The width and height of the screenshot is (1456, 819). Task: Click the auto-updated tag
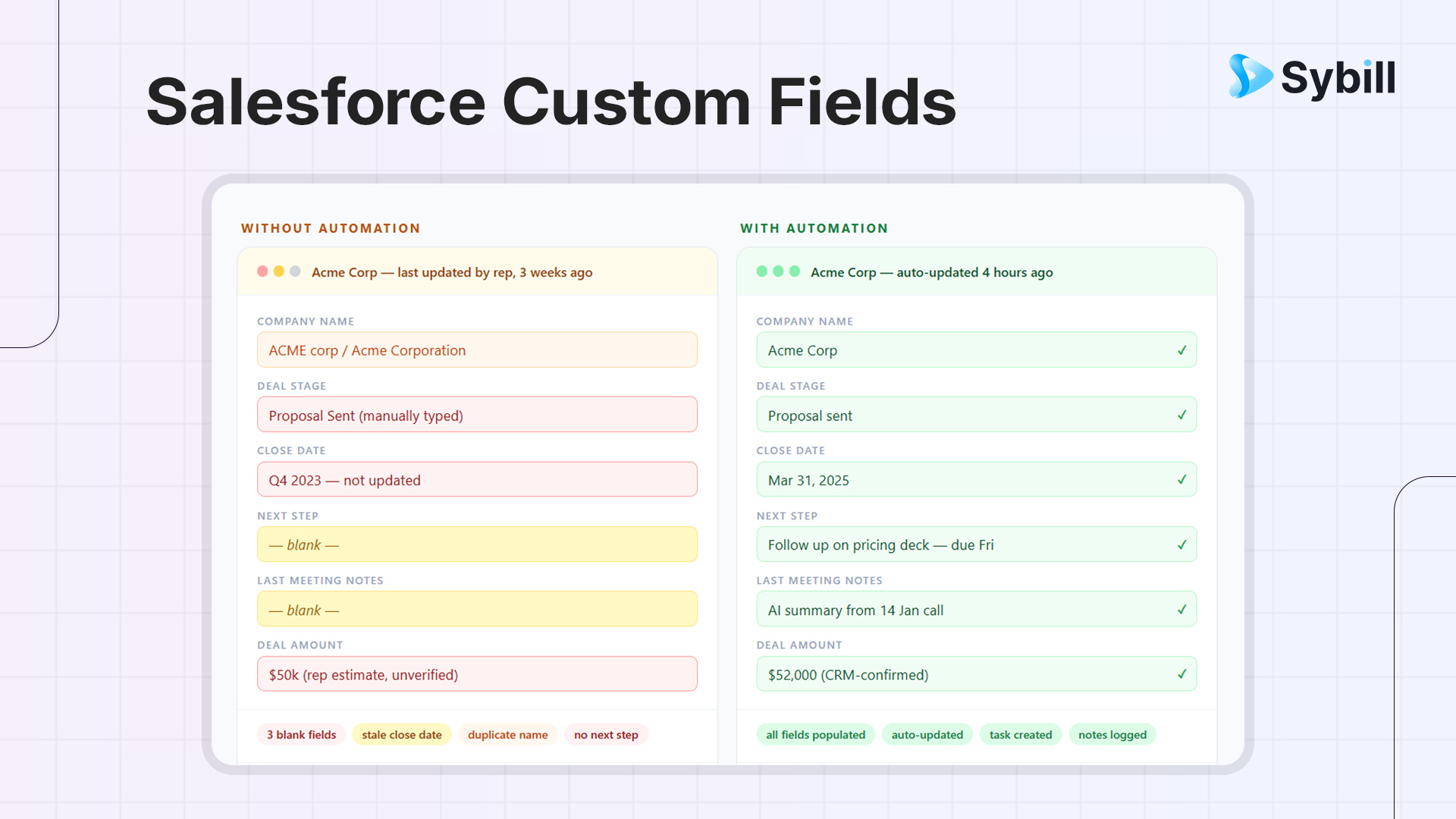(927, 735)
